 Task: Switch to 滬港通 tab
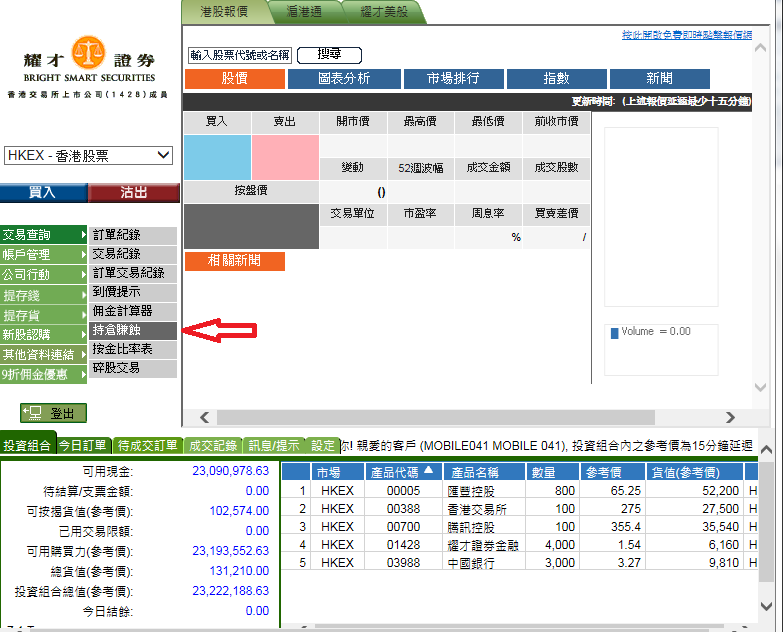[304, 11]
